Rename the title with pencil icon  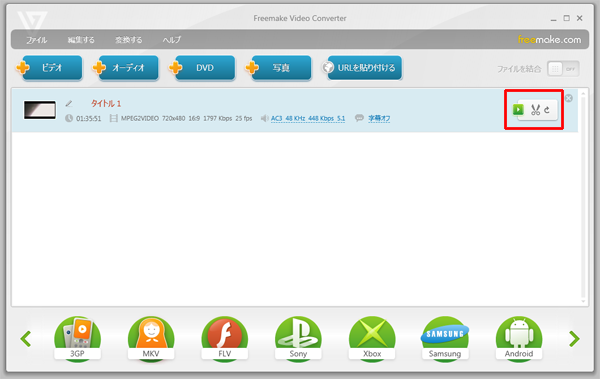click(x=69, y=103)
